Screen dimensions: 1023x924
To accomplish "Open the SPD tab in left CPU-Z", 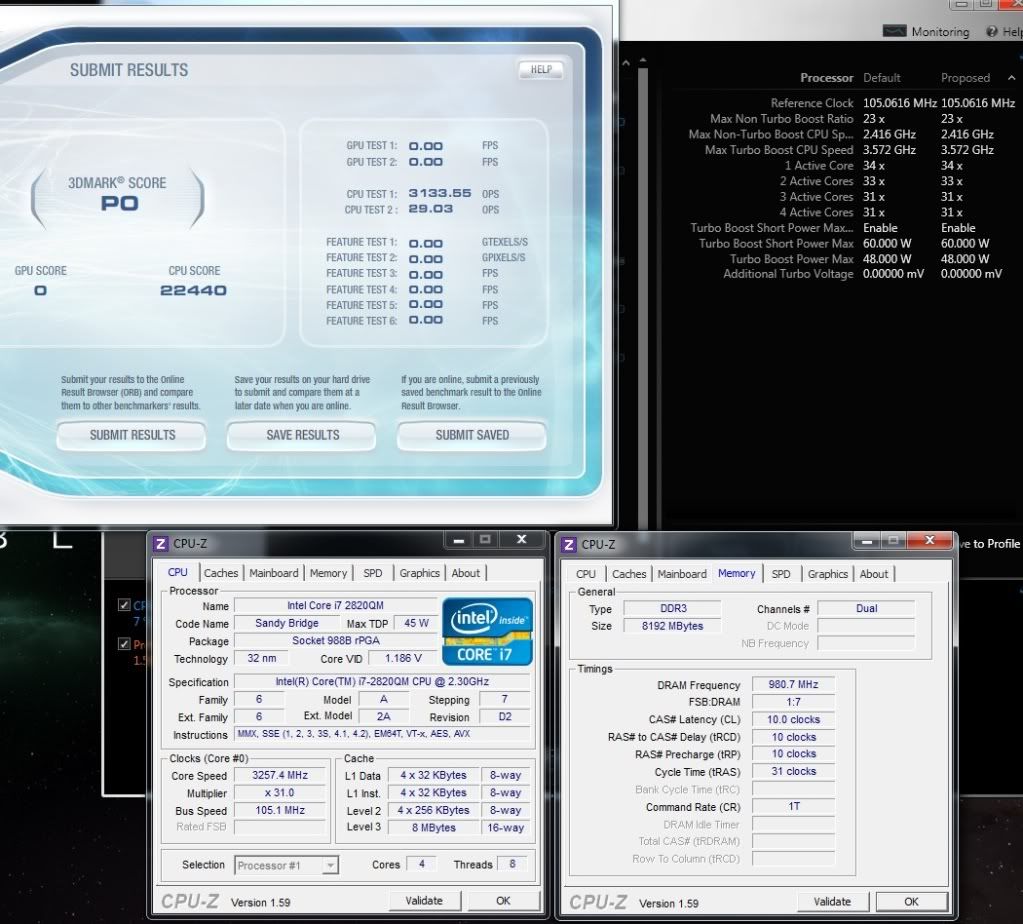I will click(x=373, y=573).
